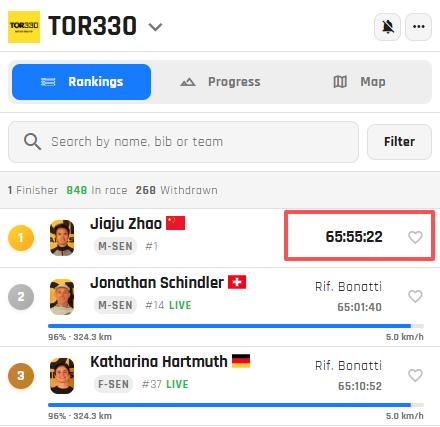440x427 pixels.
Task: Favorite Katharina Hartmuth with heart icon
Action: [x=415, y=375]
